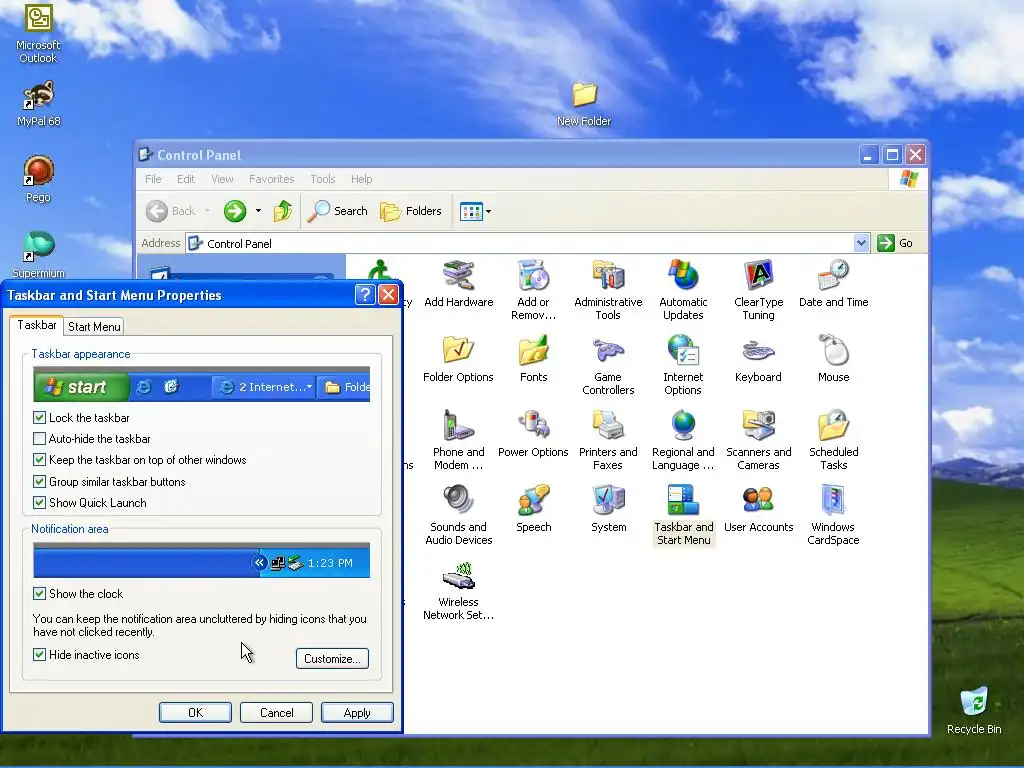The width and height of the screenshot is (1024, 768).
Task: Select the New Folder desktop icon
Action: tap(584, 104)
